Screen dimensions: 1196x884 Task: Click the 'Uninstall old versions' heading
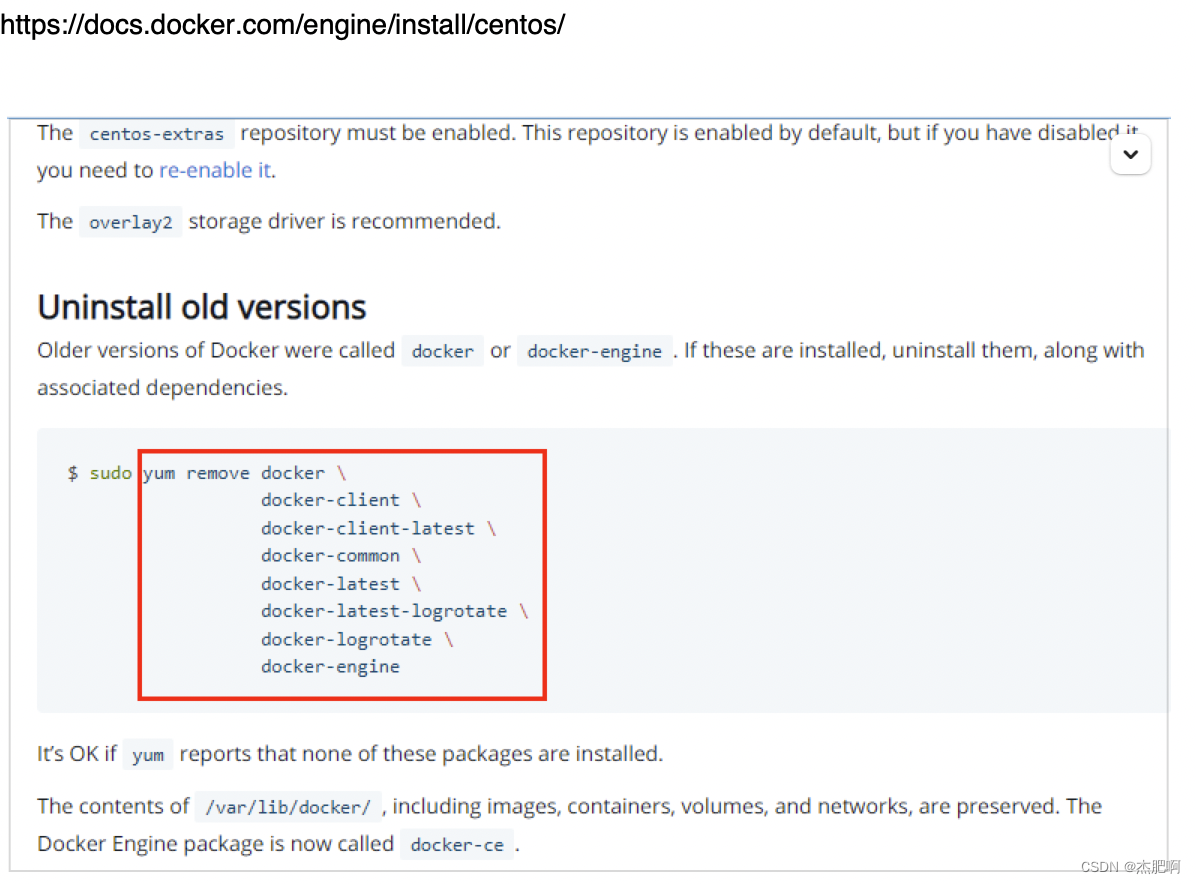(201, 307)
